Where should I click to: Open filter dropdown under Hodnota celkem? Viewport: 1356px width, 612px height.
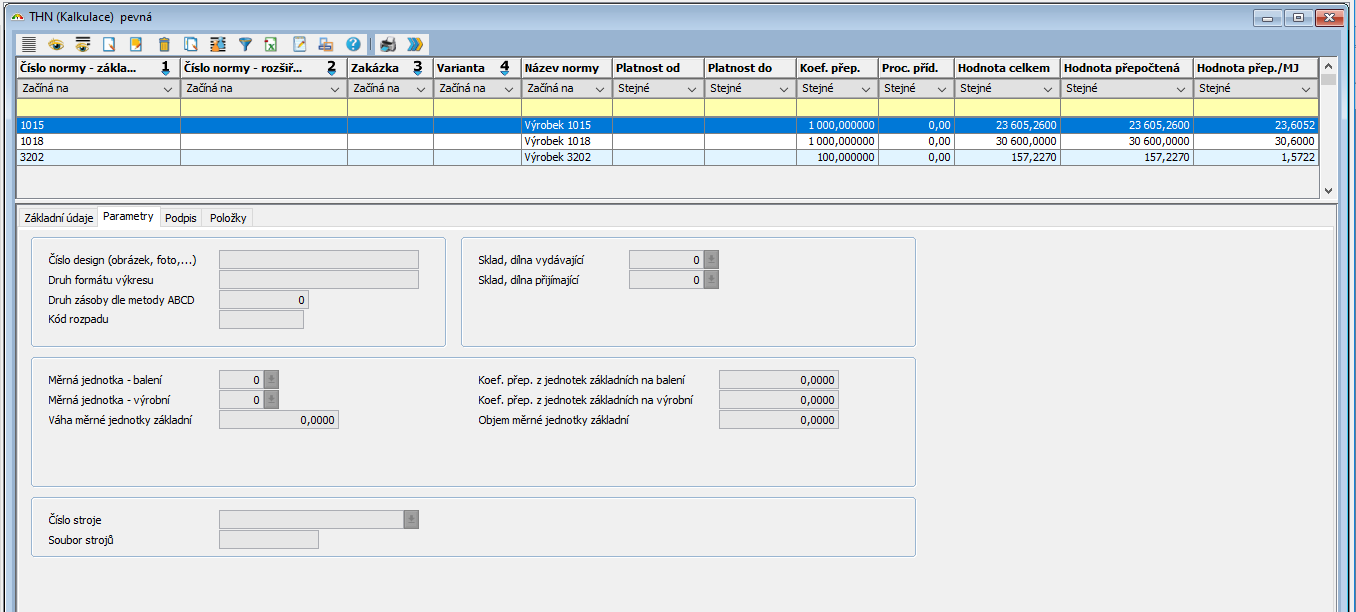pos(1047,89)
